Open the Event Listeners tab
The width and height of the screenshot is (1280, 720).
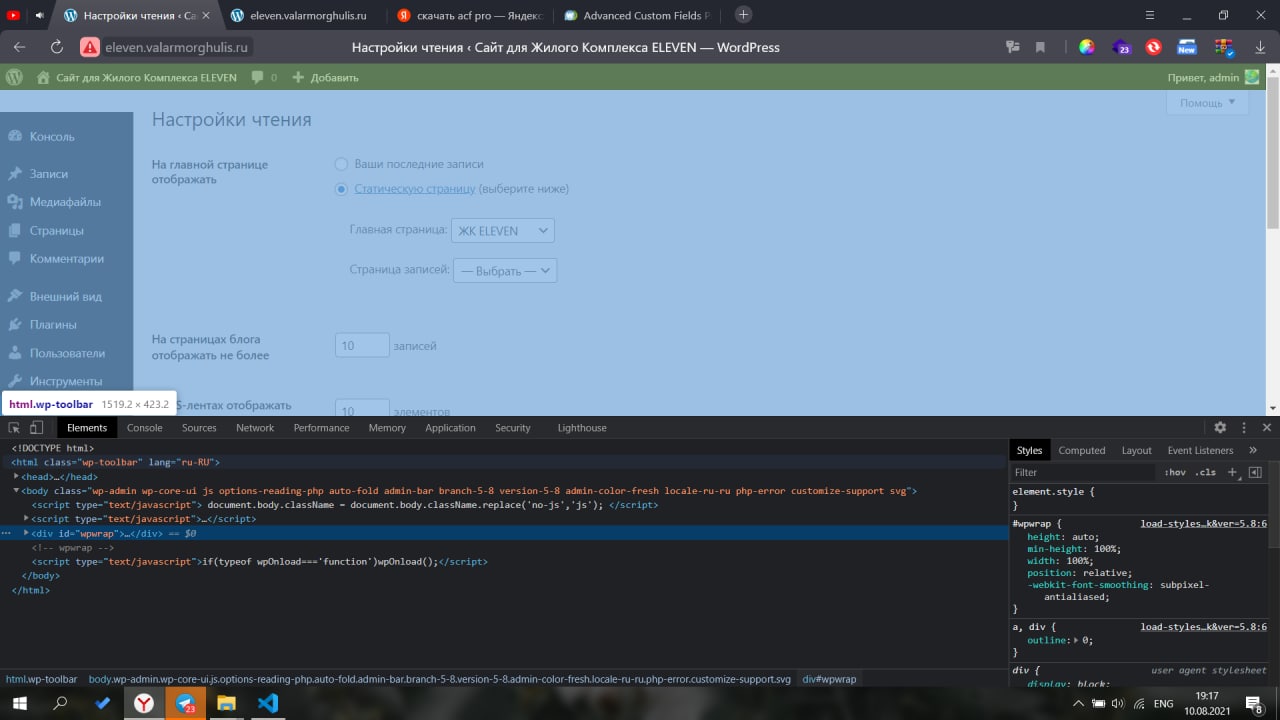pos(1200,450)
